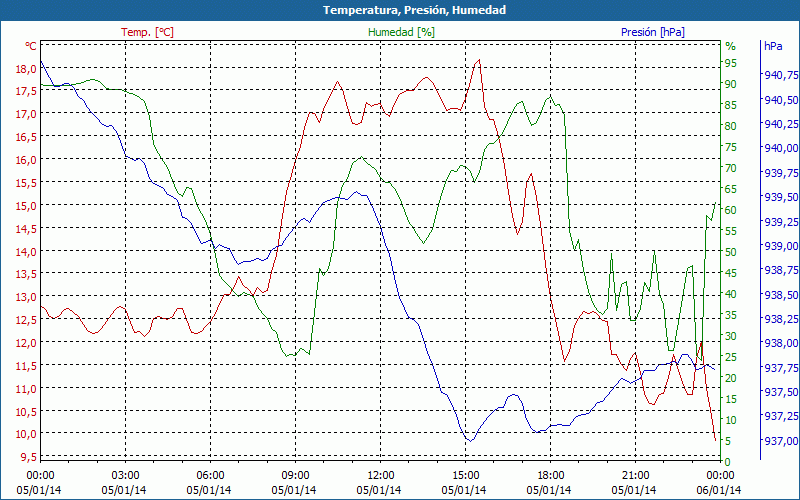Image resolution: width=800 pixels, height=500 pixels.
Task: Click the humidity axis value '10'
Action: (731, 420)
